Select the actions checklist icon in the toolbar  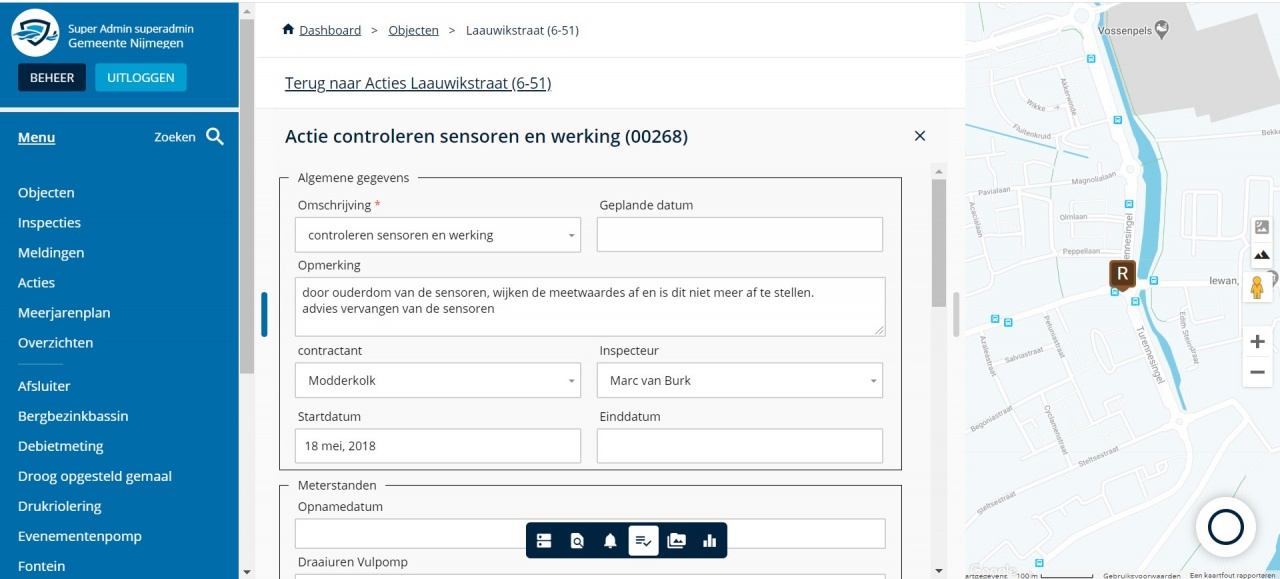point(643,541)
